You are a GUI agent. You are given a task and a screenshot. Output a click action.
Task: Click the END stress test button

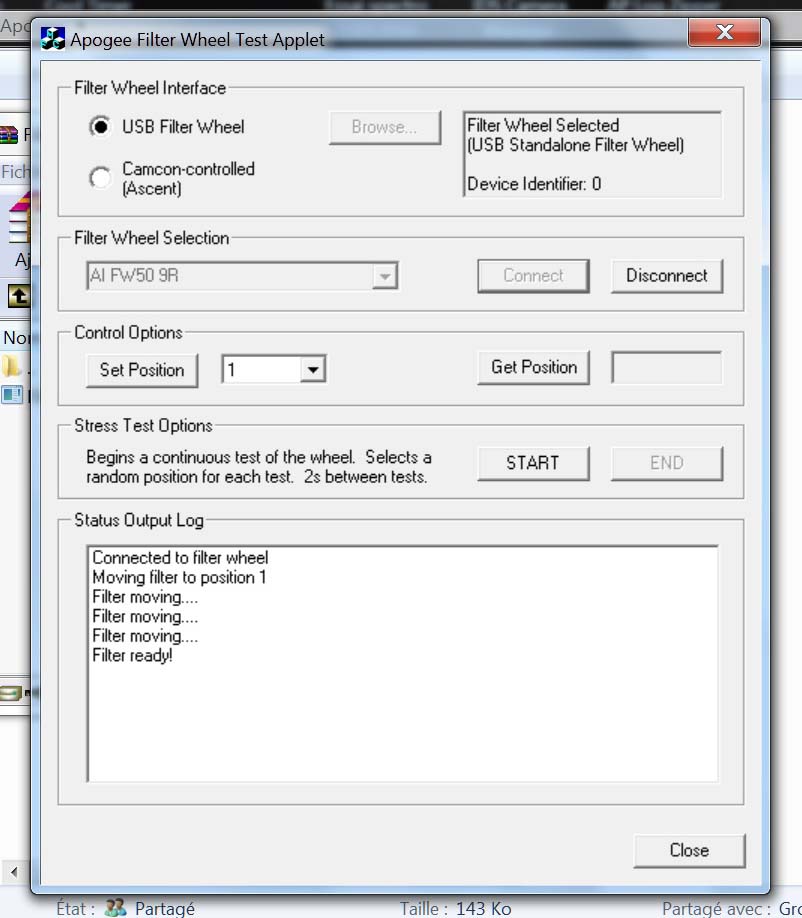(666, 463)
